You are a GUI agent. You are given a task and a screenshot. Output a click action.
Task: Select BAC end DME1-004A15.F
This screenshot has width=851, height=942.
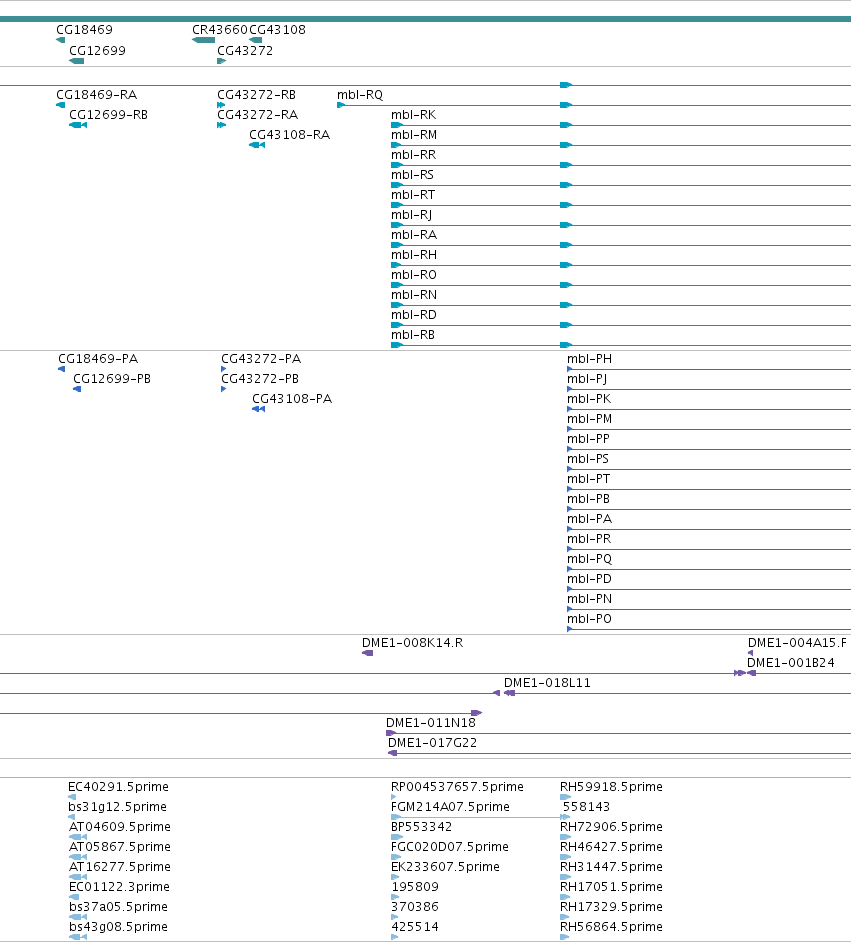[x=797, y=643]
